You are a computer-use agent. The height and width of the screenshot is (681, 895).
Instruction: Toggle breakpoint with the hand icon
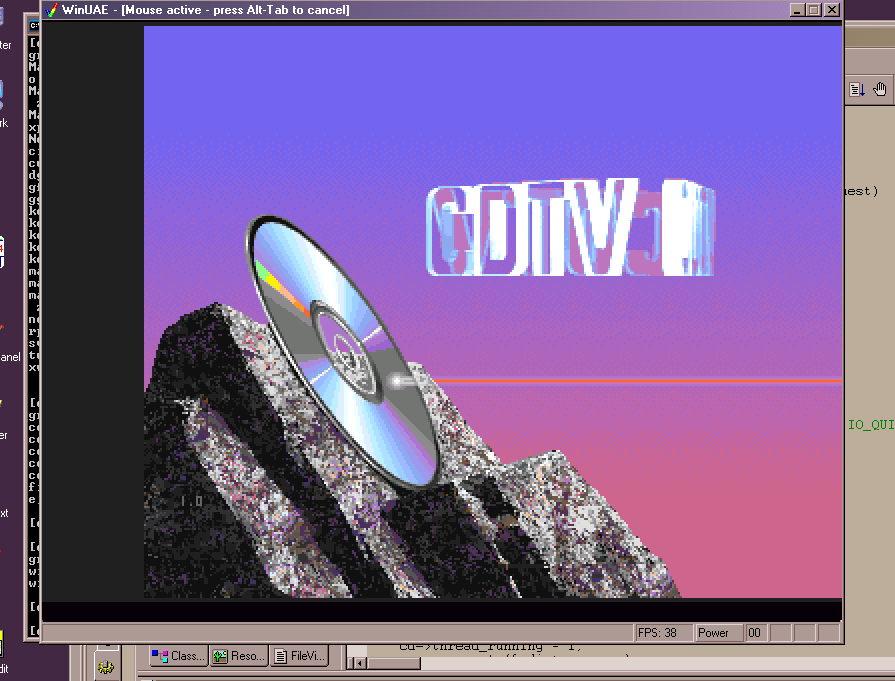click(880, 90)
